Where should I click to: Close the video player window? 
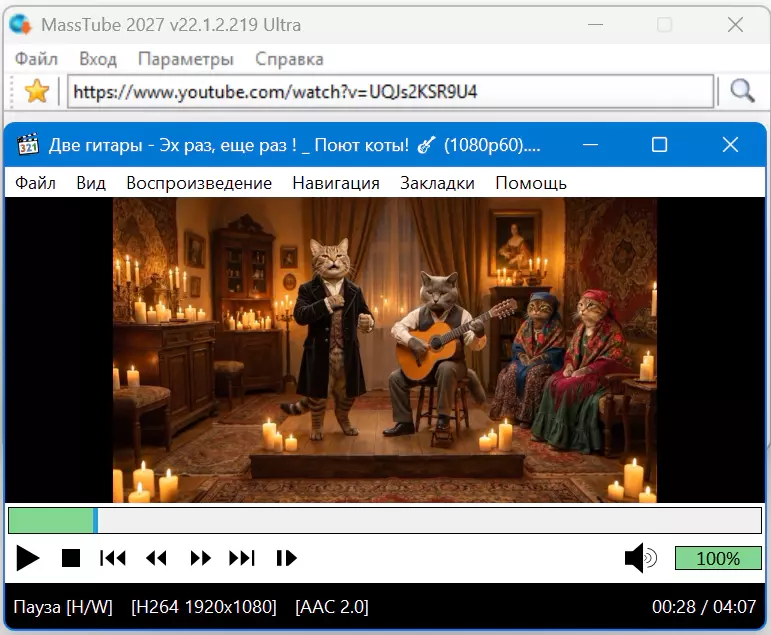(730, 145)
